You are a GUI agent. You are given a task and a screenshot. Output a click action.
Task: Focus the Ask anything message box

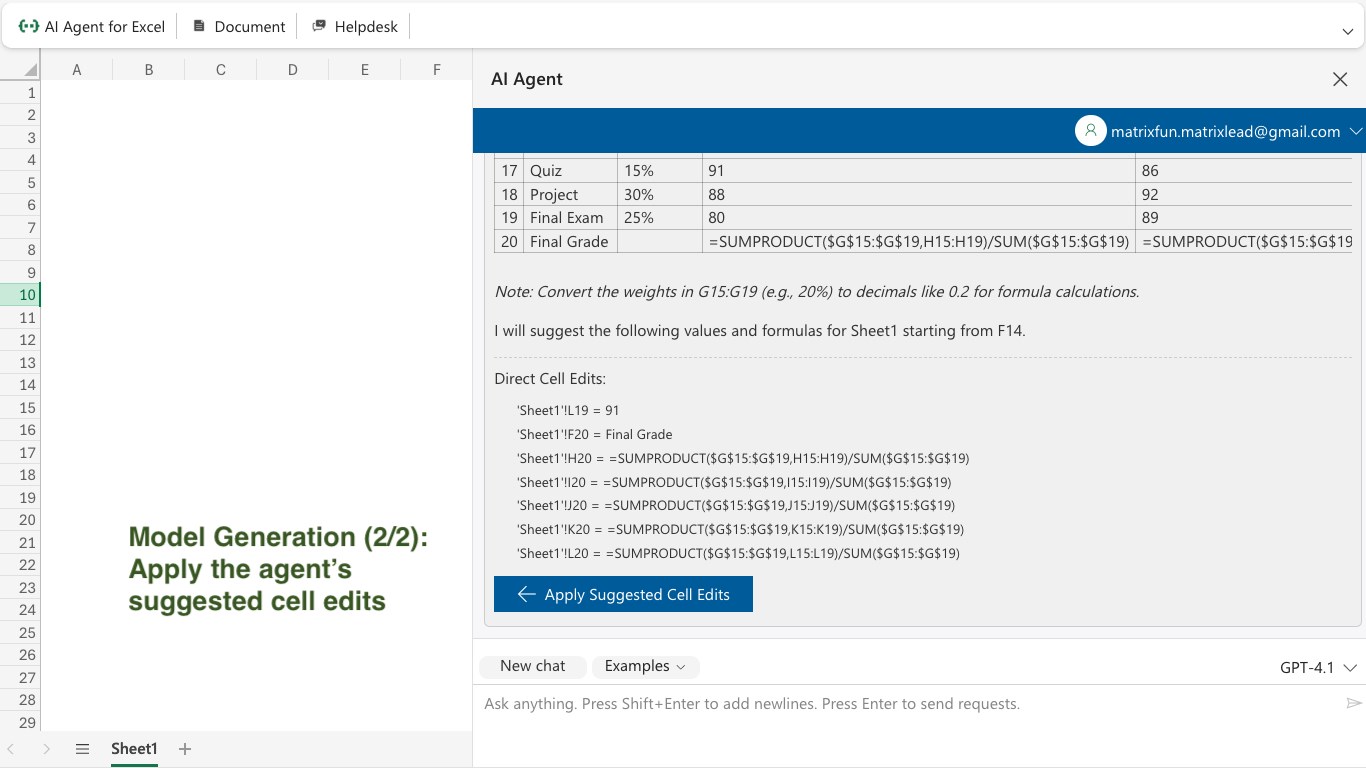(x=900, y=704)
